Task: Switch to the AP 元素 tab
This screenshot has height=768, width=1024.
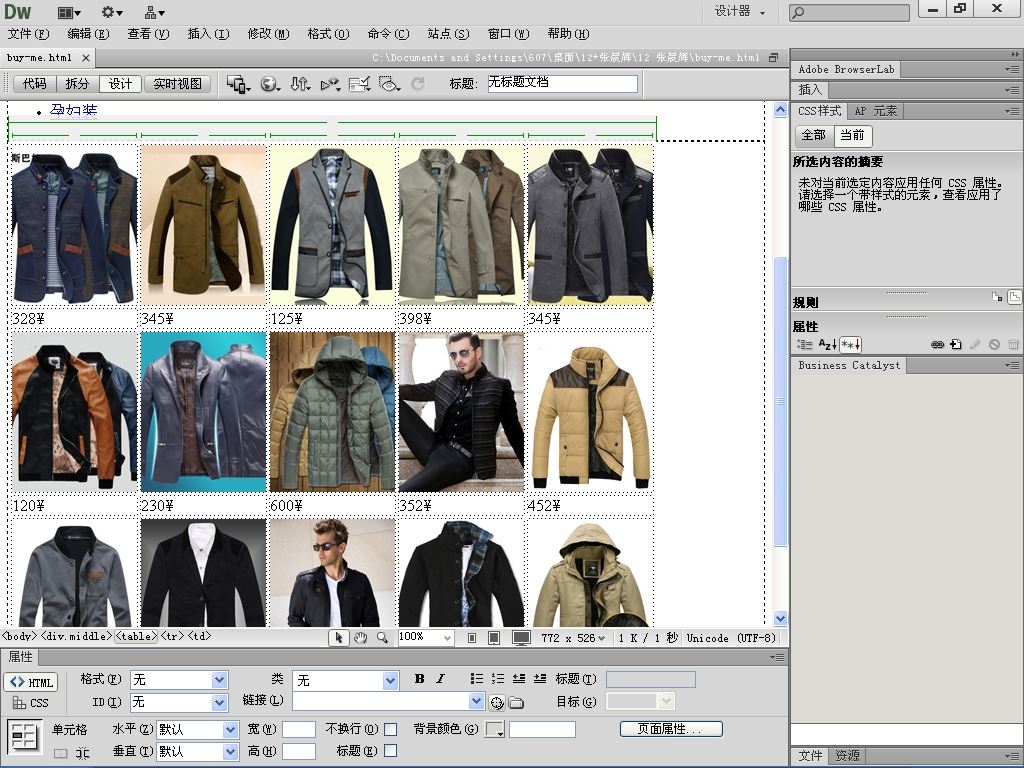Action: (875, 111)
